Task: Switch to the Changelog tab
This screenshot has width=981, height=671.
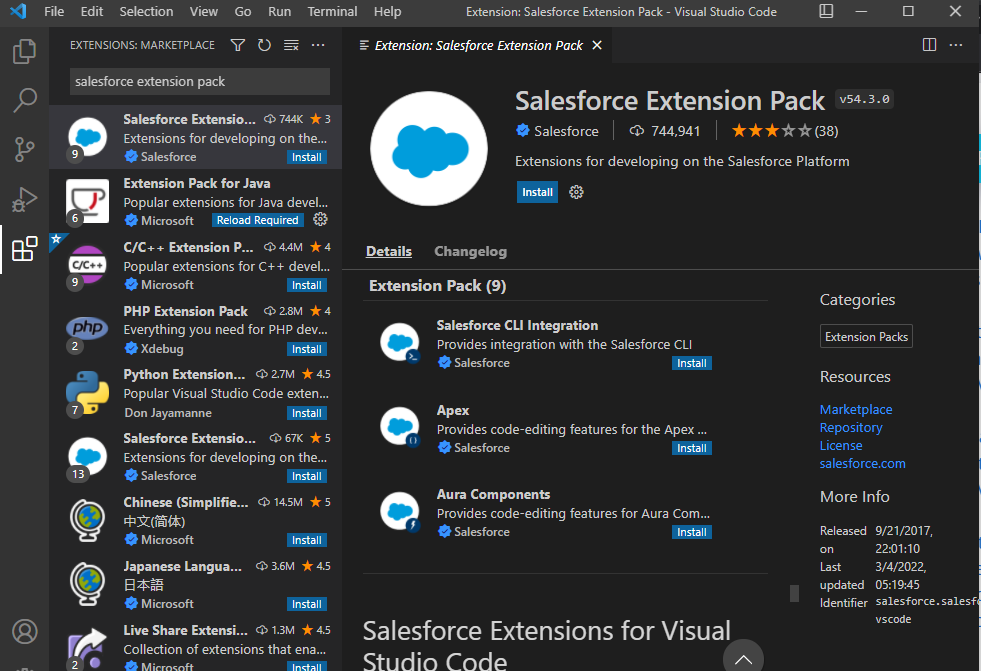Action: [x=470, y=251]
